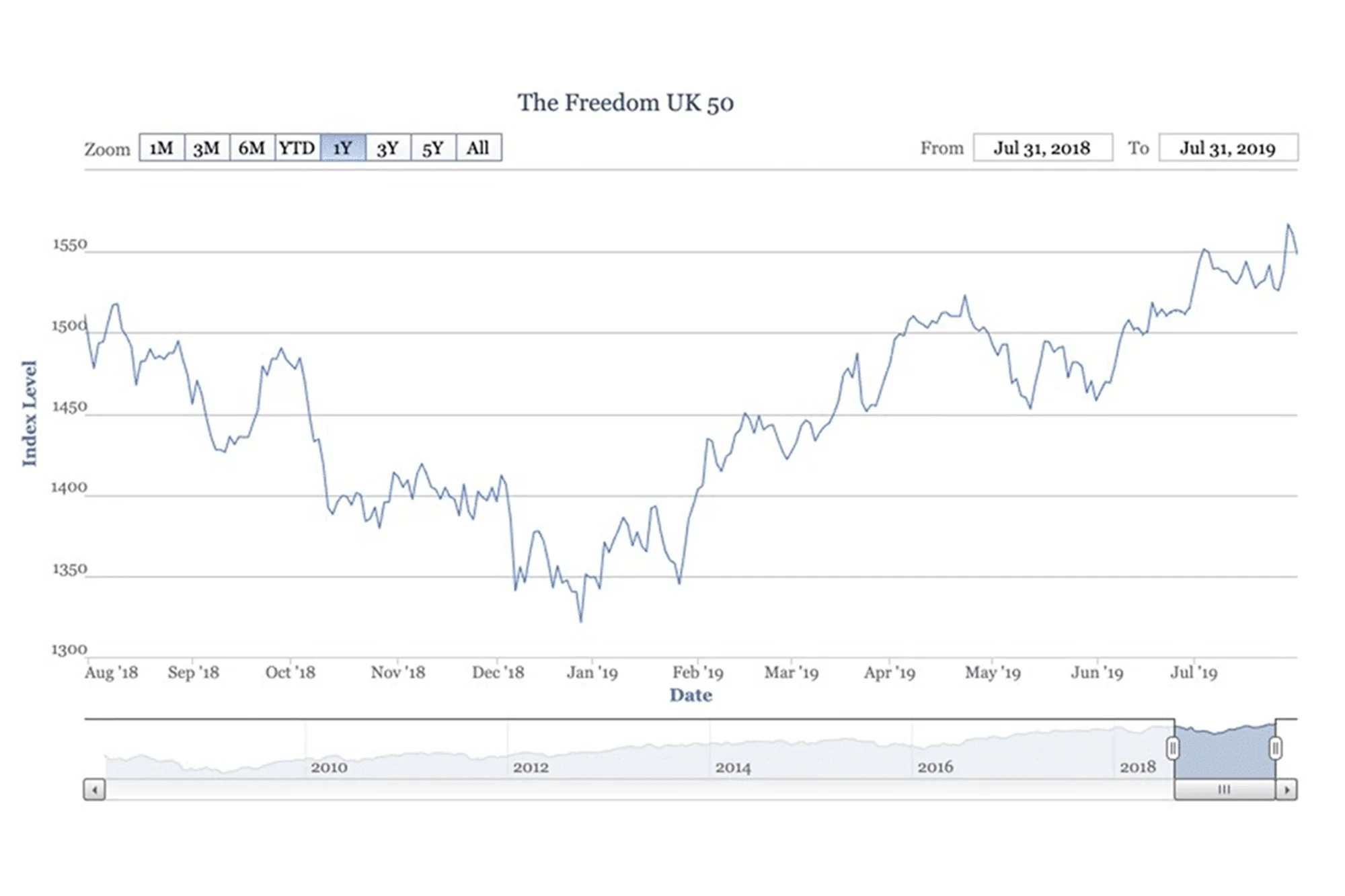Screen dimensions: 1345x896
Task: Select the 1M zoom range
Action: (x=161, y=148)
